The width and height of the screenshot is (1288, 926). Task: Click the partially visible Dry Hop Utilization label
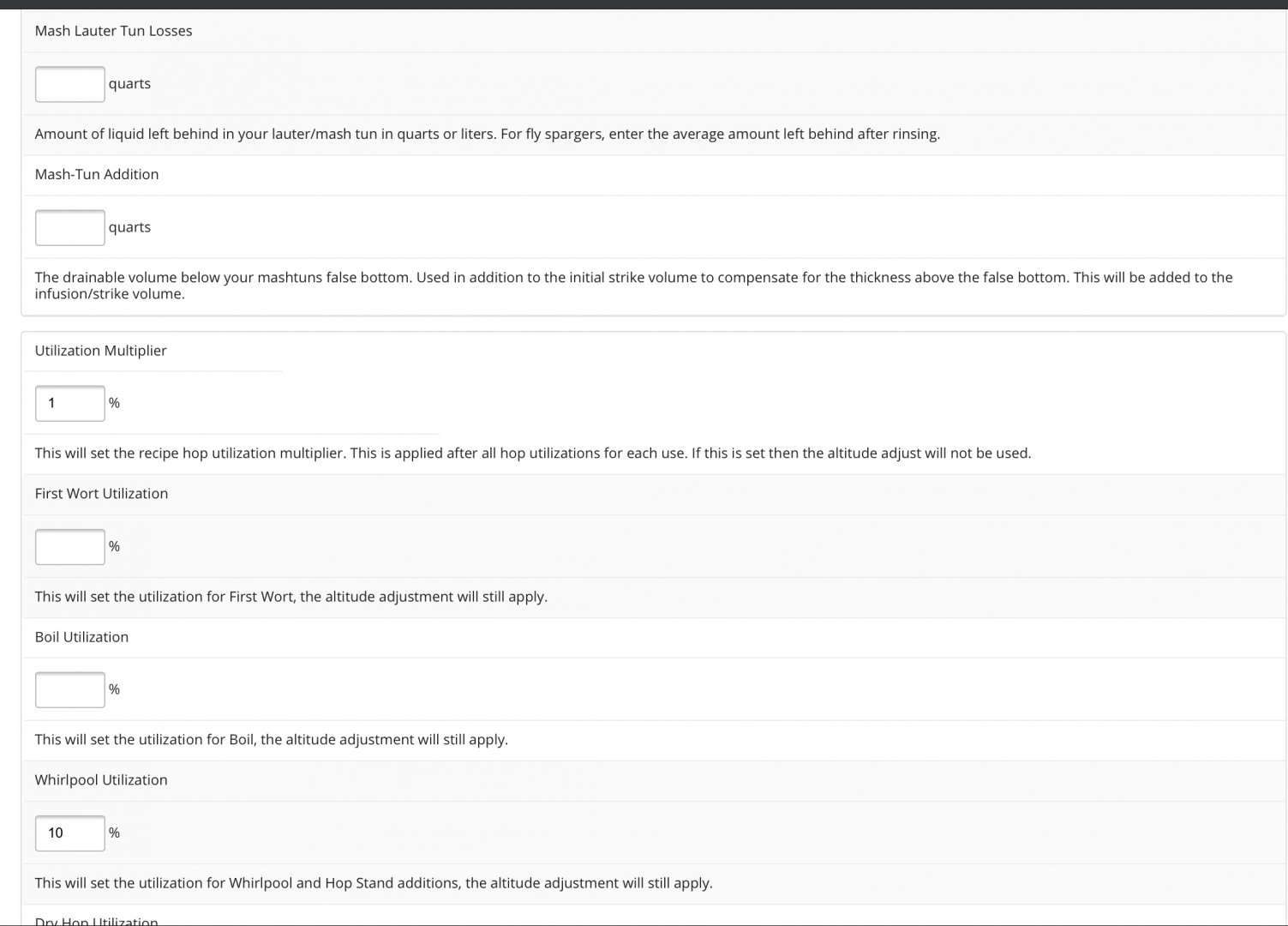[x=96, y=921]
